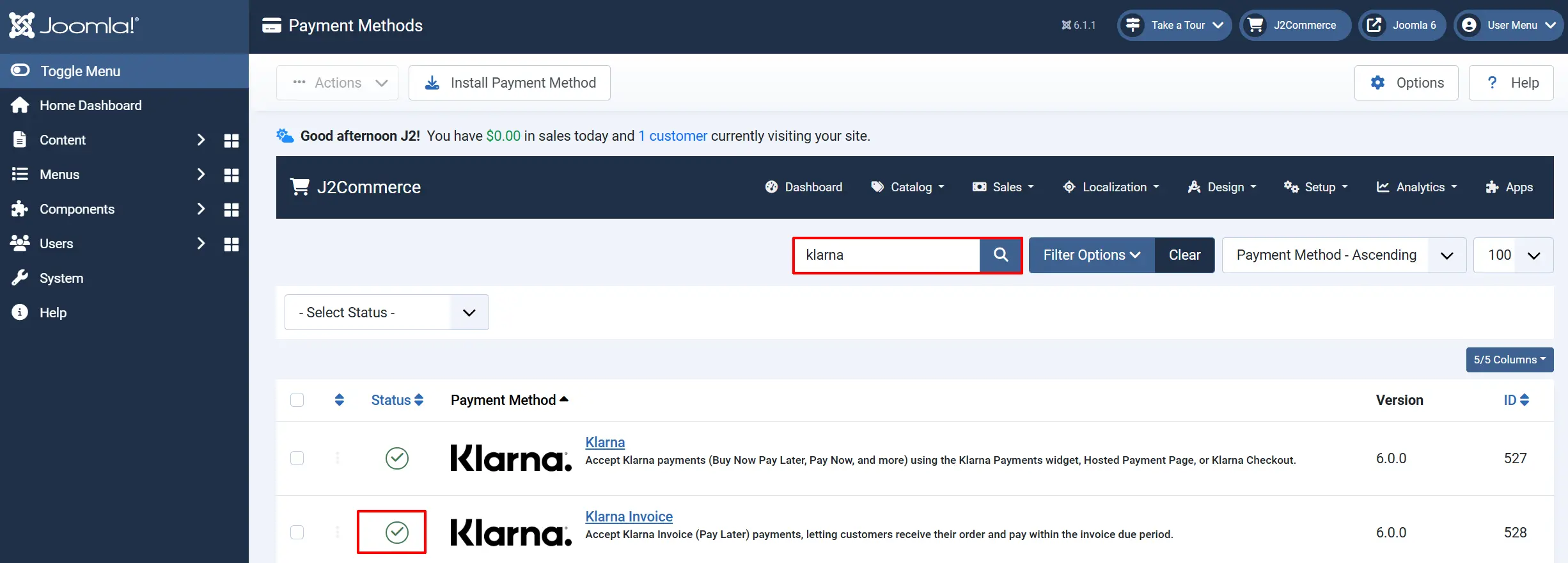Check the select-all checkbox in table header
The width and height of the screenshot is (1568, 563).
pos(297,400)
